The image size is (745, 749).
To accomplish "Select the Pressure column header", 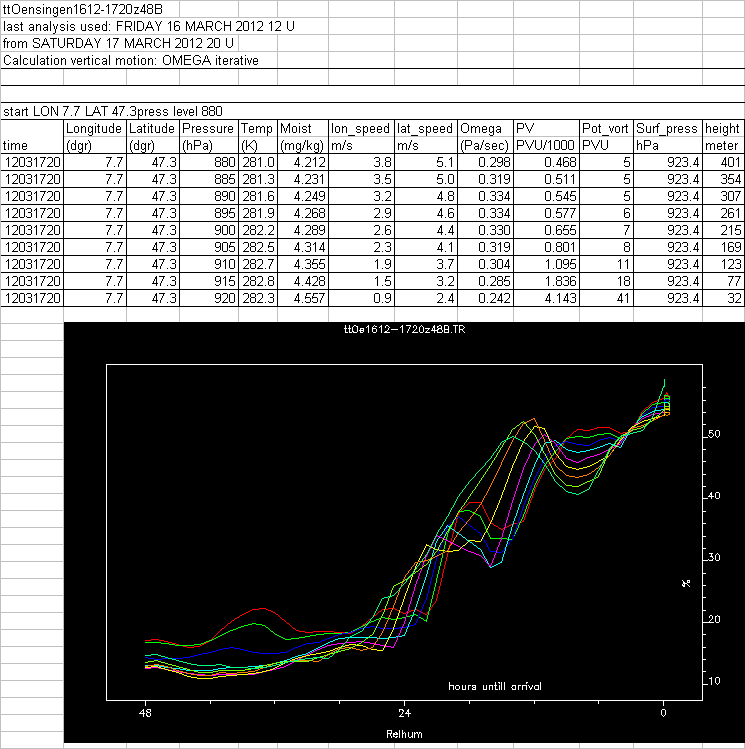I will (209, 128).
